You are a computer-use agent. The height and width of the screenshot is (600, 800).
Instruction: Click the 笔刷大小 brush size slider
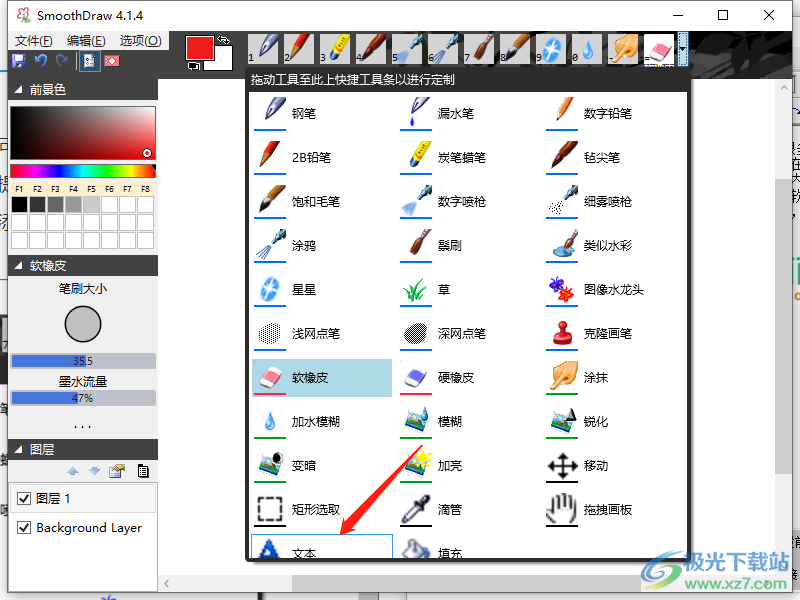click(x=83, y=361)
